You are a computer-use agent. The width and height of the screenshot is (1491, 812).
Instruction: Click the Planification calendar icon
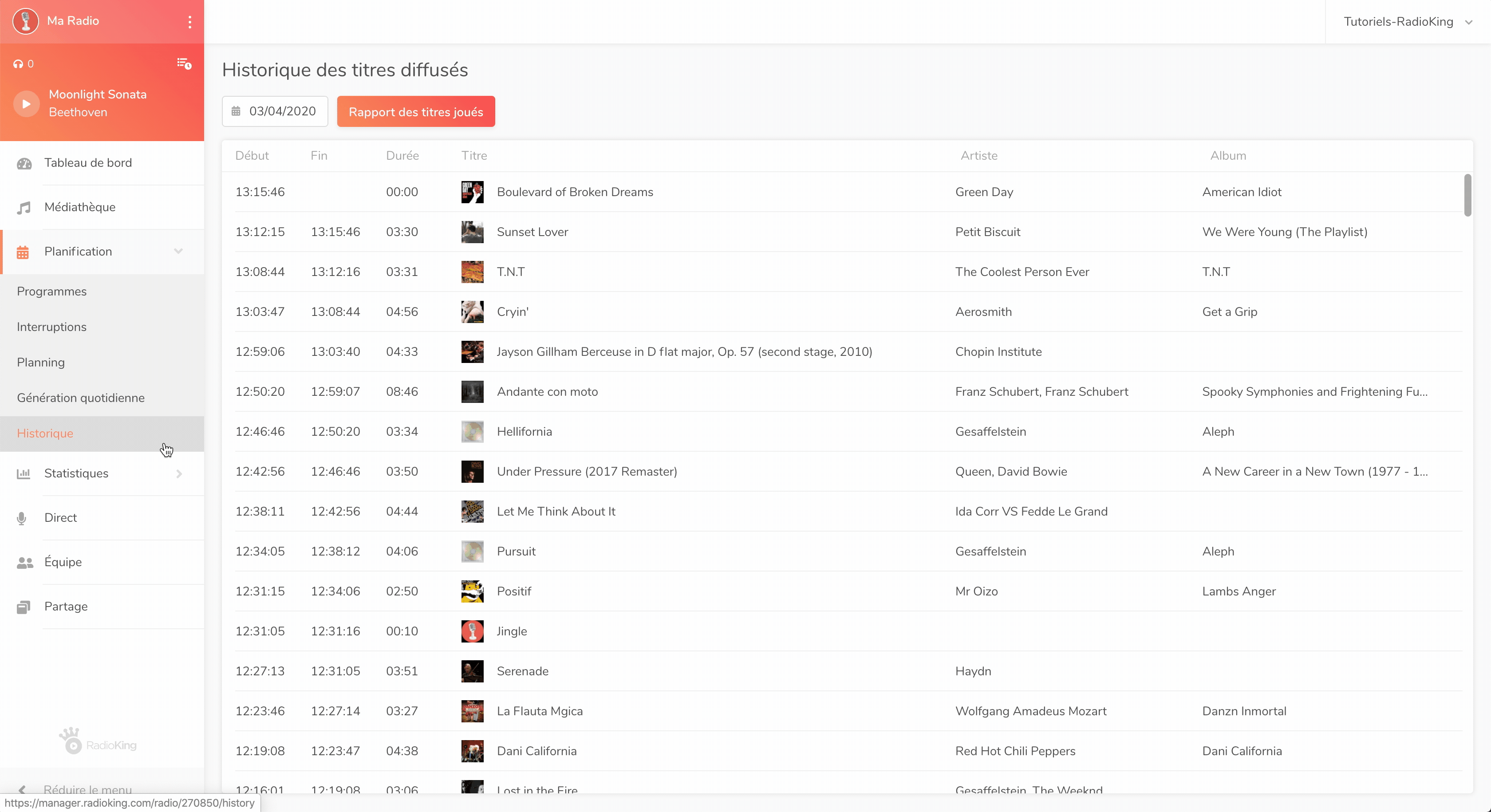pos(23,252)
